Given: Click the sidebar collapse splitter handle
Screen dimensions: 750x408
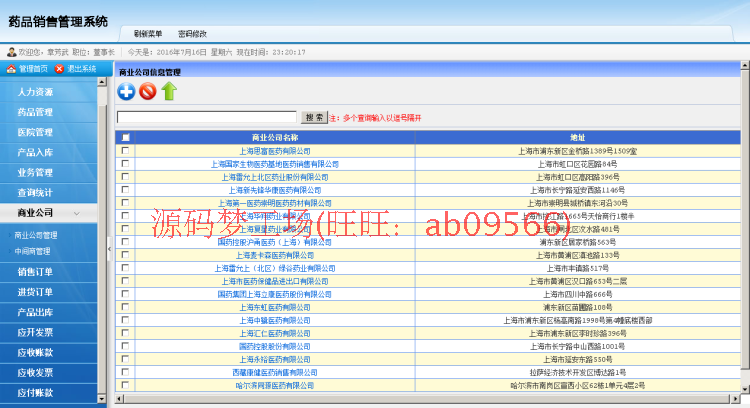Looking at the screenshot, I should click(x=110, y=249).
